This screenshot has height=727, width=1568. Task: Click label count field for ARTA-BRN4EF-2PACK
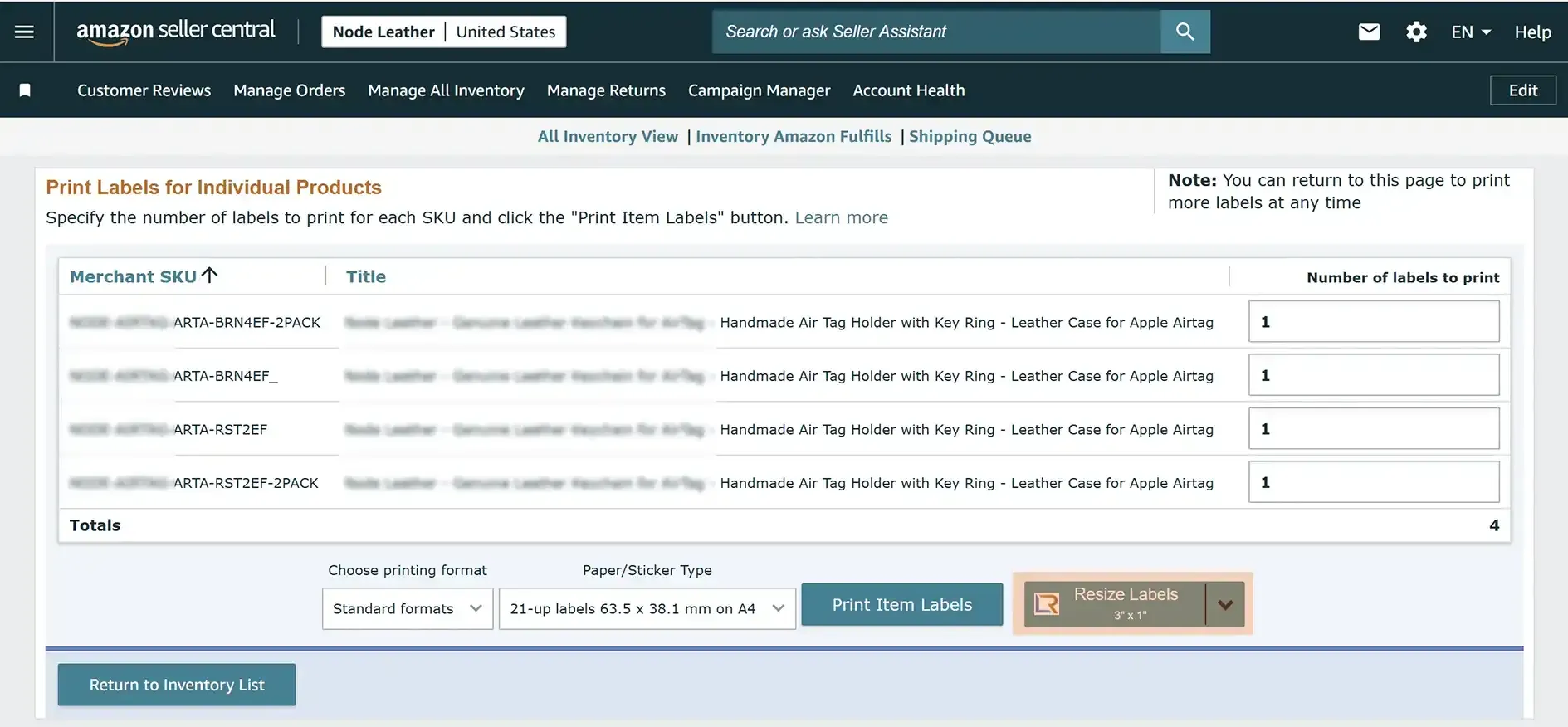point(1374,321)
